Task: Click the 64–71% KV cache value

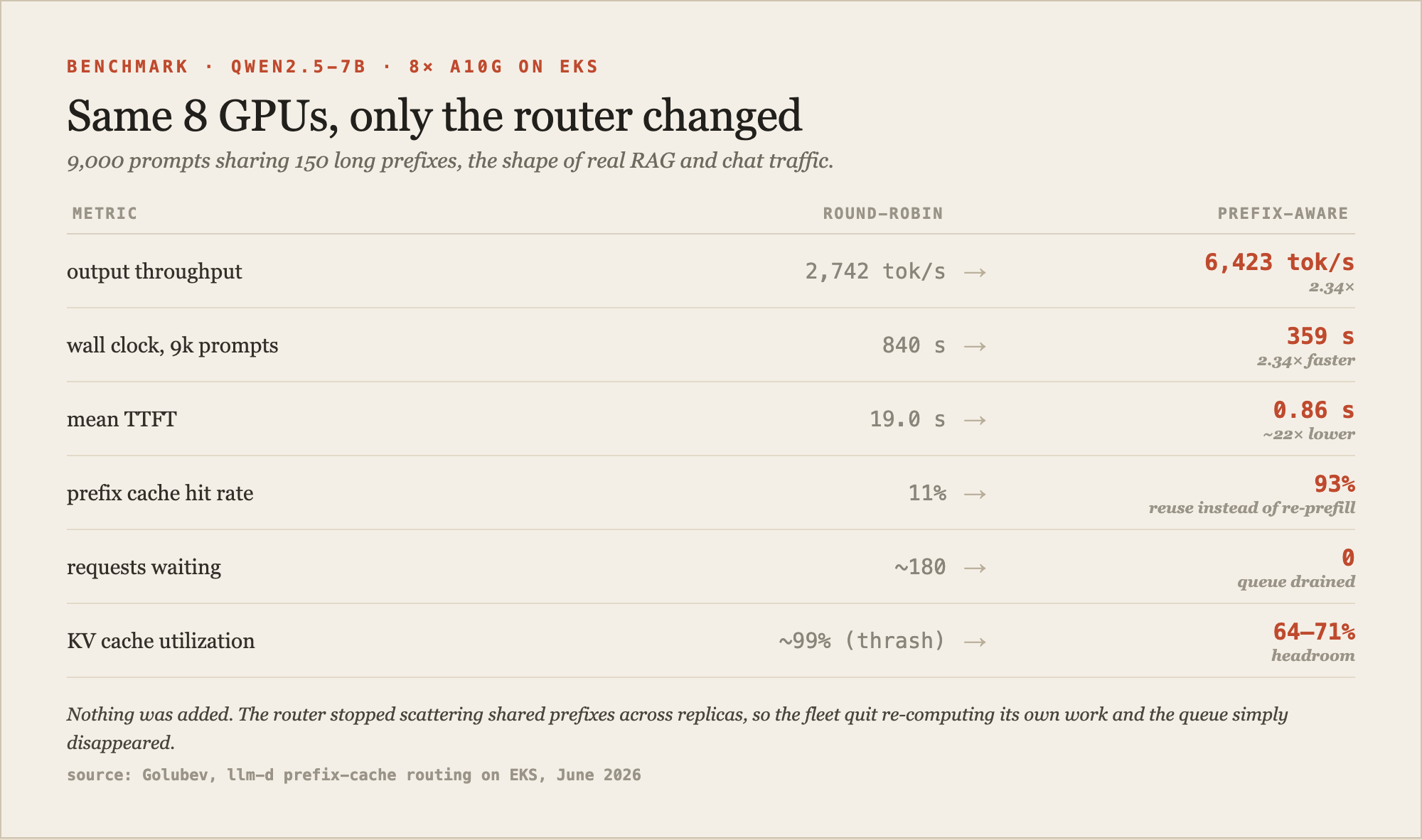Action: coord(1314,632)
